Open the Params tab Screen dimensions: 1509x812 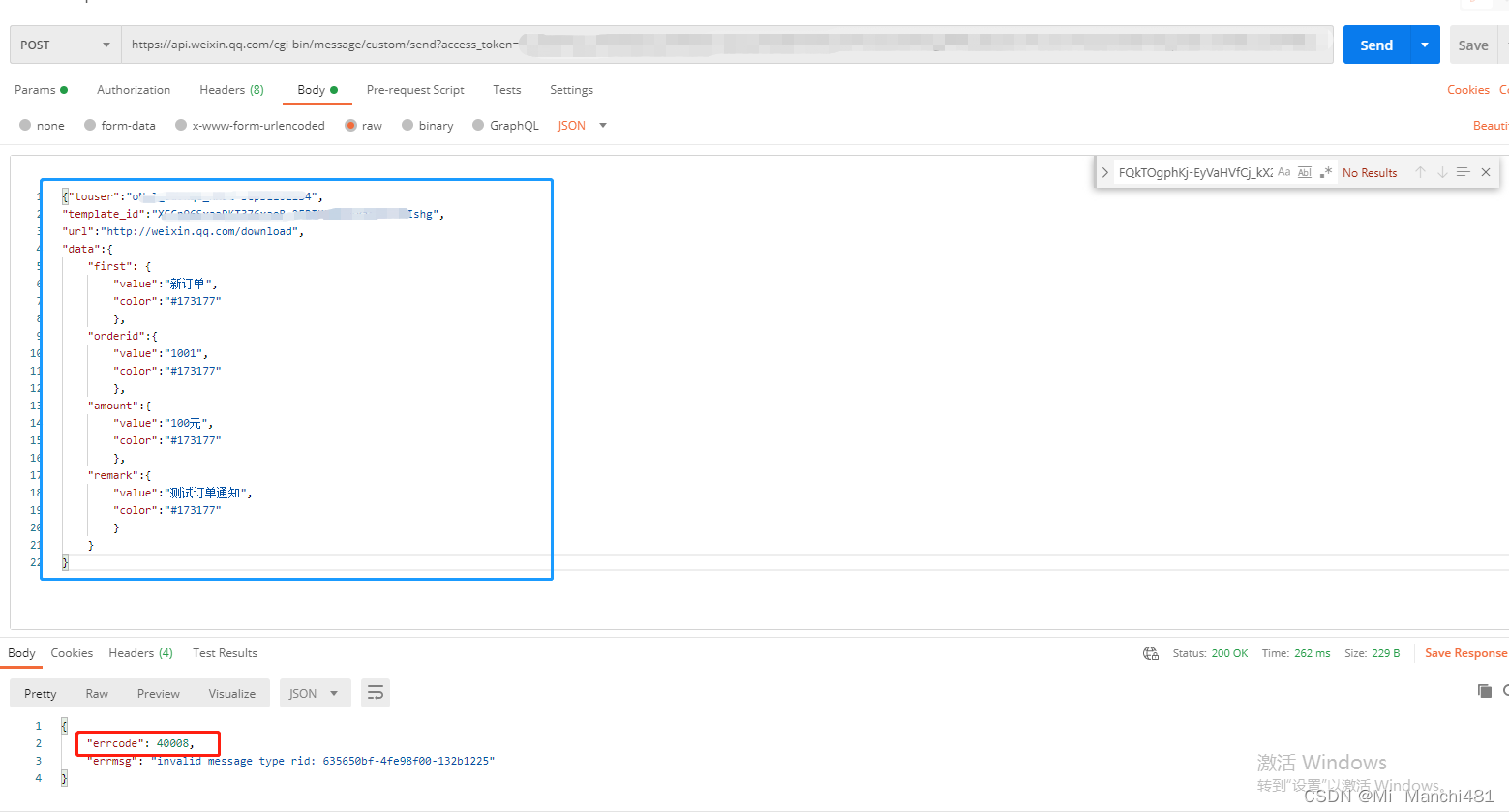pyautogui.click(x=41, y=89)
